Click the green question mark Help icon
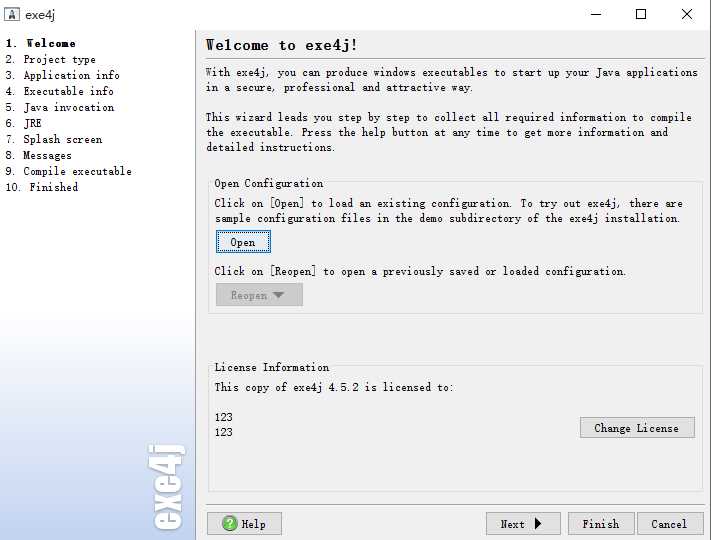The height and width of the screenshot is (540, 711). point(230,523)
